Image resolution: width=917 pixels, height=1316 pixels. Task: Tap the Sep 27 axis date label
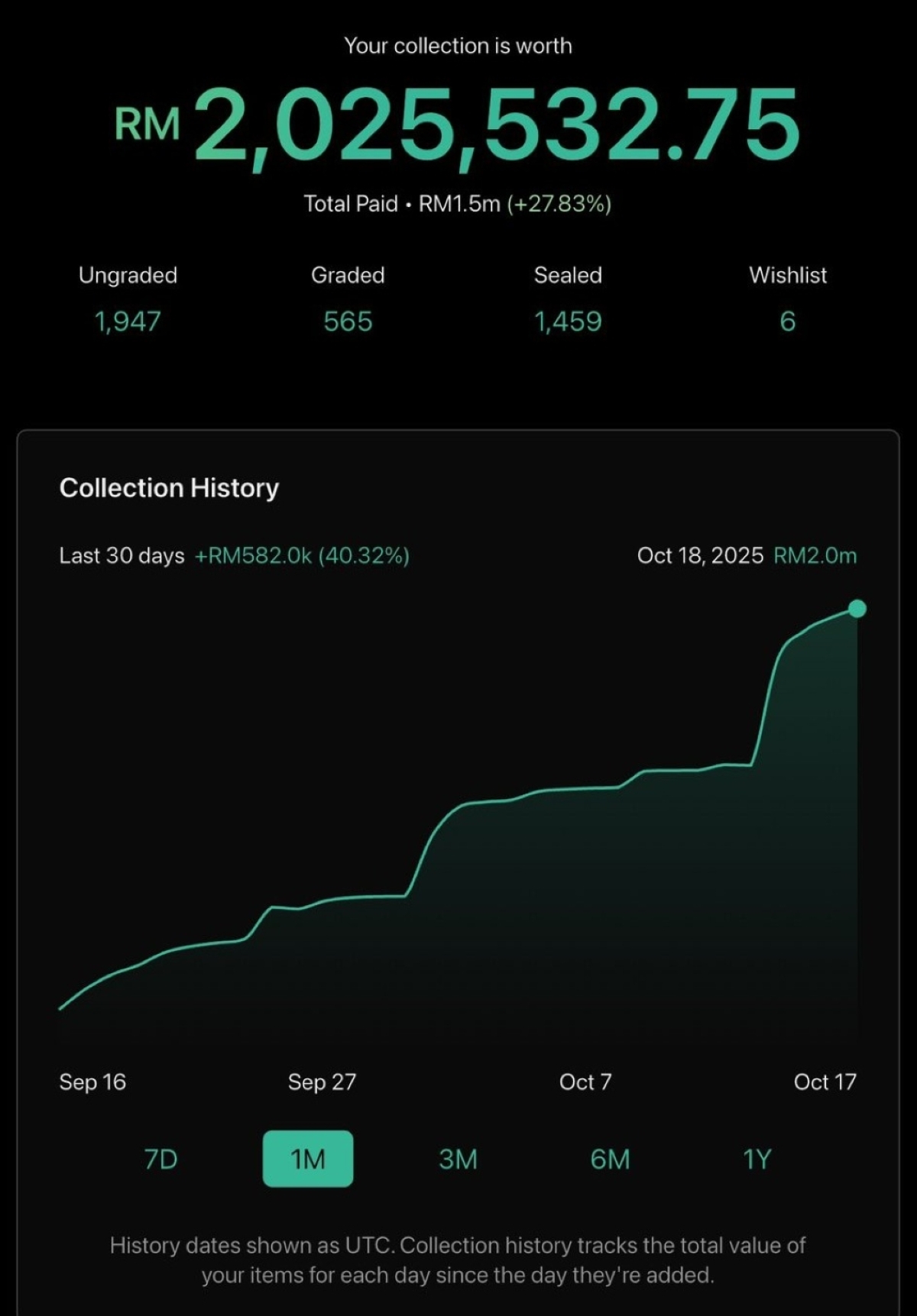(322, 1082)
